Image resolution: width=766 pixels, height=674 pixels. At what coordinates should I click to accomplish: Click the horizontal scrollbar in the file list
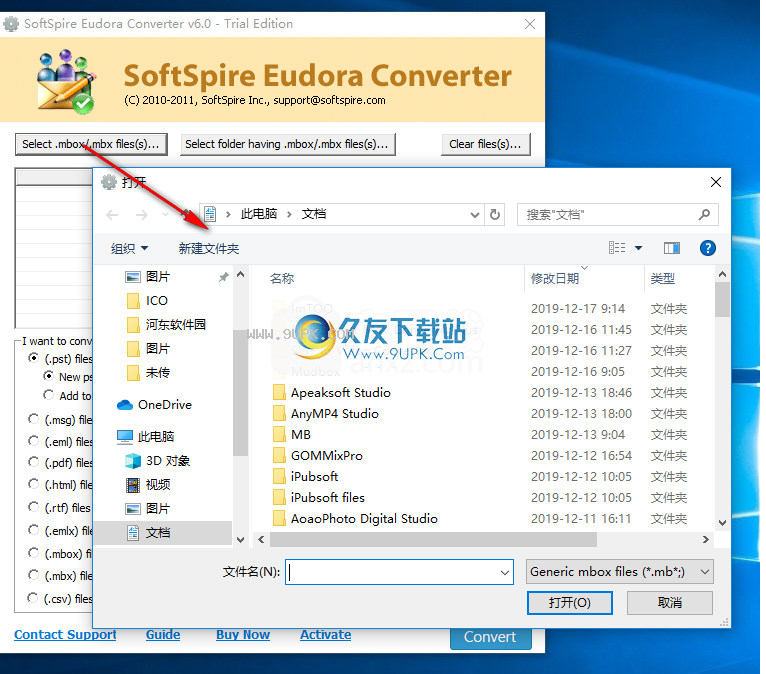[433, 539]
